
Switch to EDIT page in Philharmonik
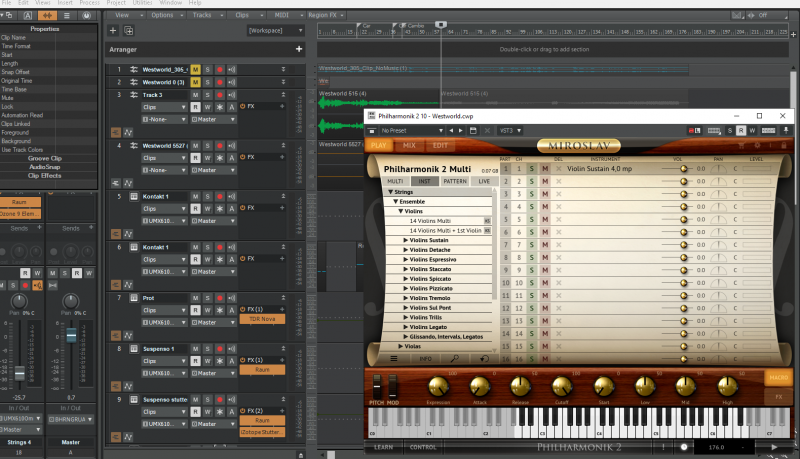440,145
